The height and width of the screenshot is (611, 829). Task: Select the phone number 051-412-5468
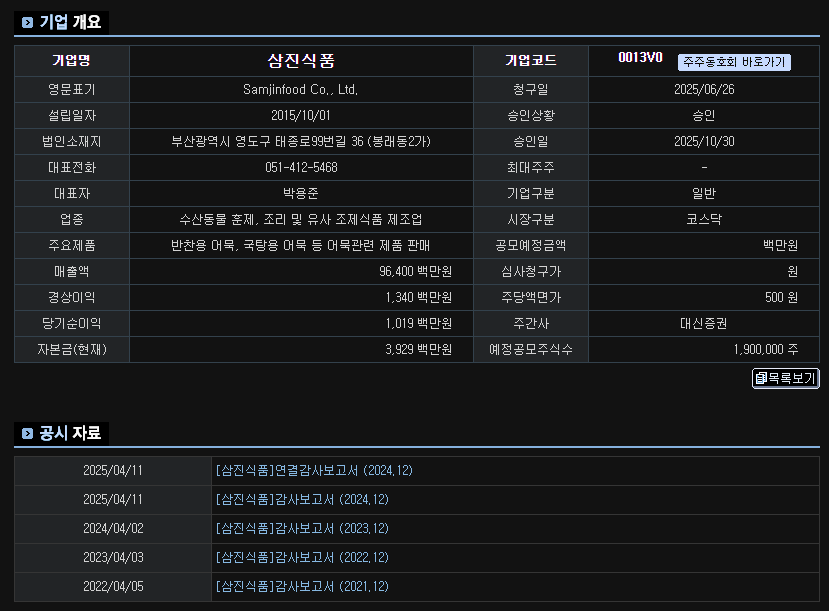[301, 168]
